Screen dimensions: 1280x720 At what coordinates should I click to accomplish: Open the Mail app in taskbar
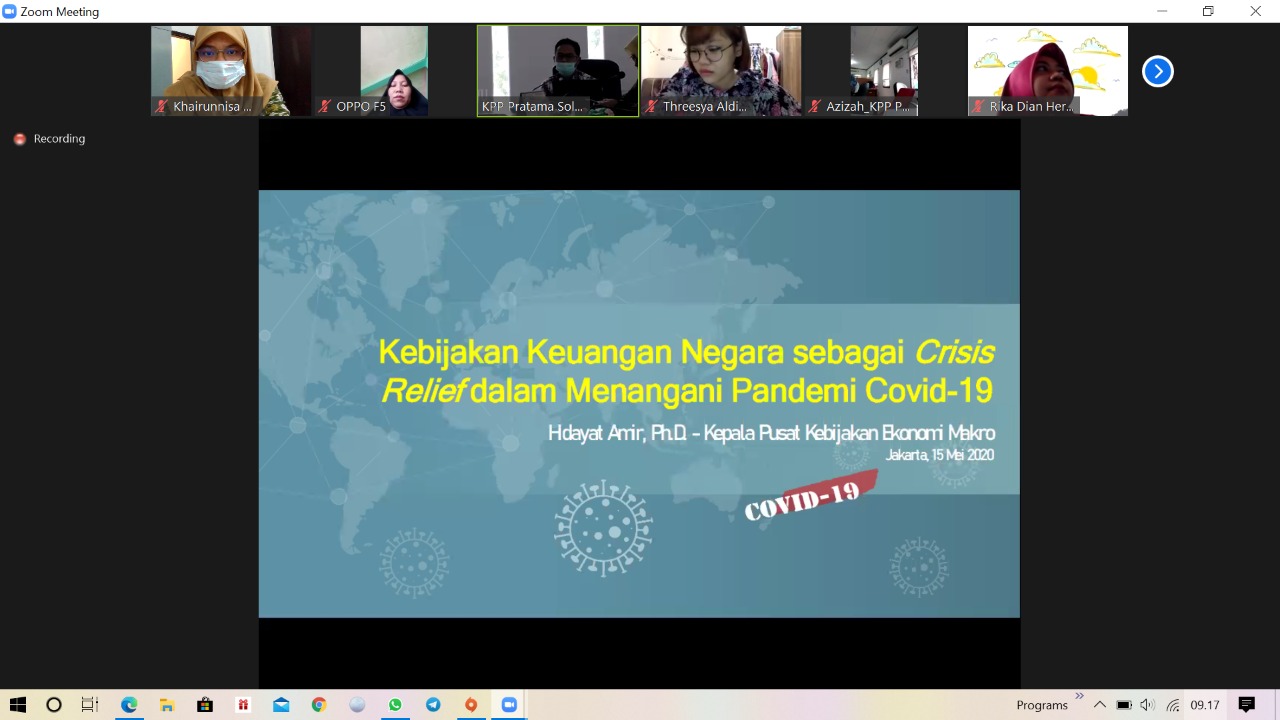point(281,705)
